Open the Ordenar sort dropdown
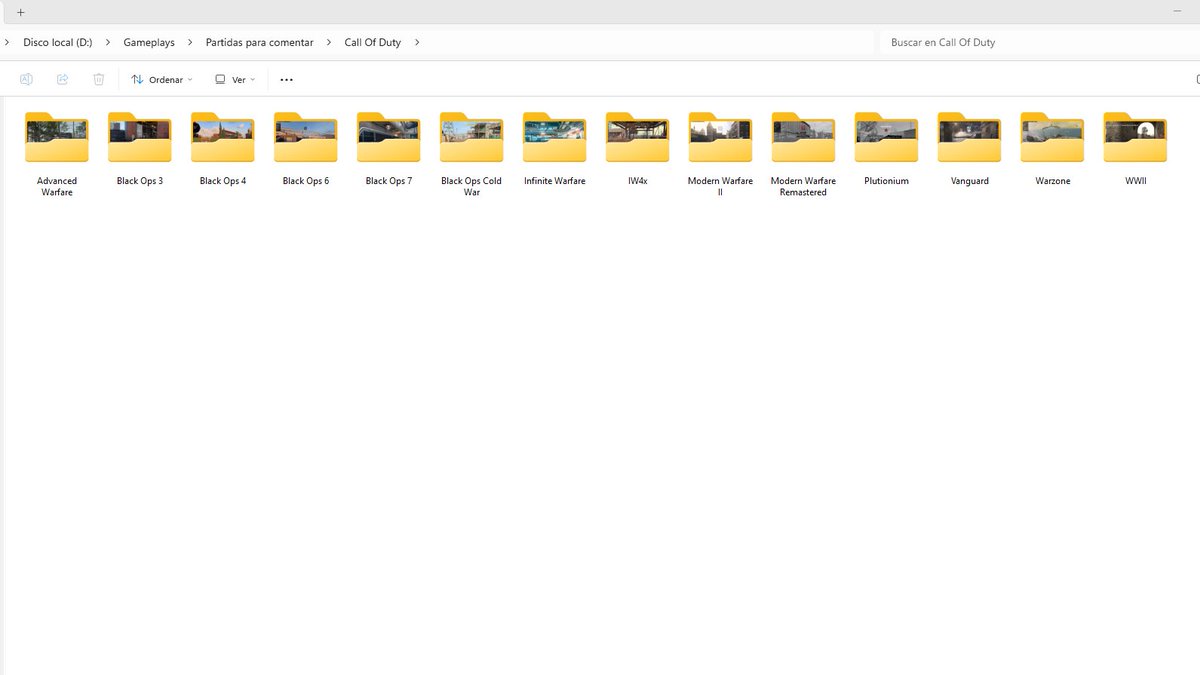This screenshot has height=675, width=1200. pos(162,79)
